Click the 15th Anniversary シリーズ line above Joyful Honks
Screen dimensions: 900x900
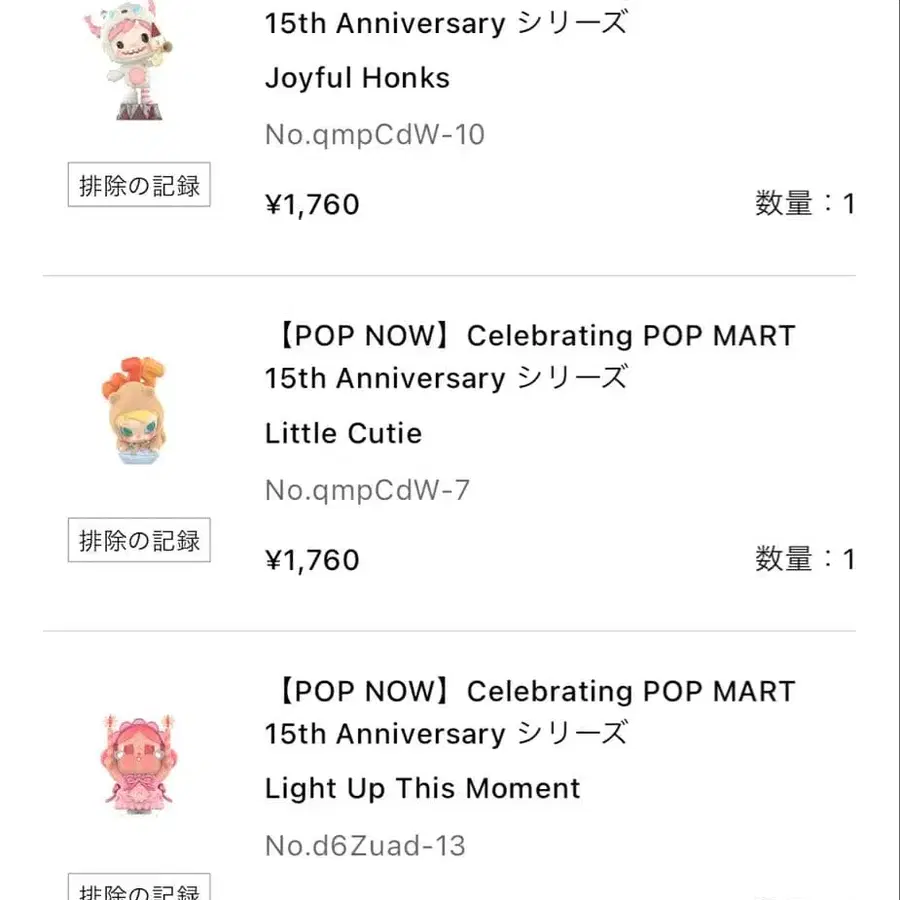click(x=446, y=23)
